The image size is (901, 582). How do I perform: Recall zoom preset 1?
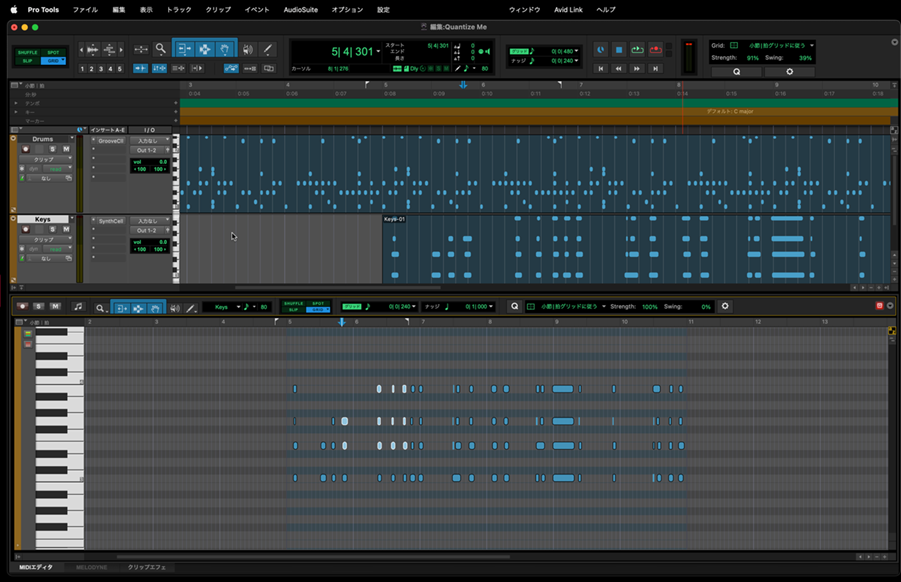click(82, 69)
